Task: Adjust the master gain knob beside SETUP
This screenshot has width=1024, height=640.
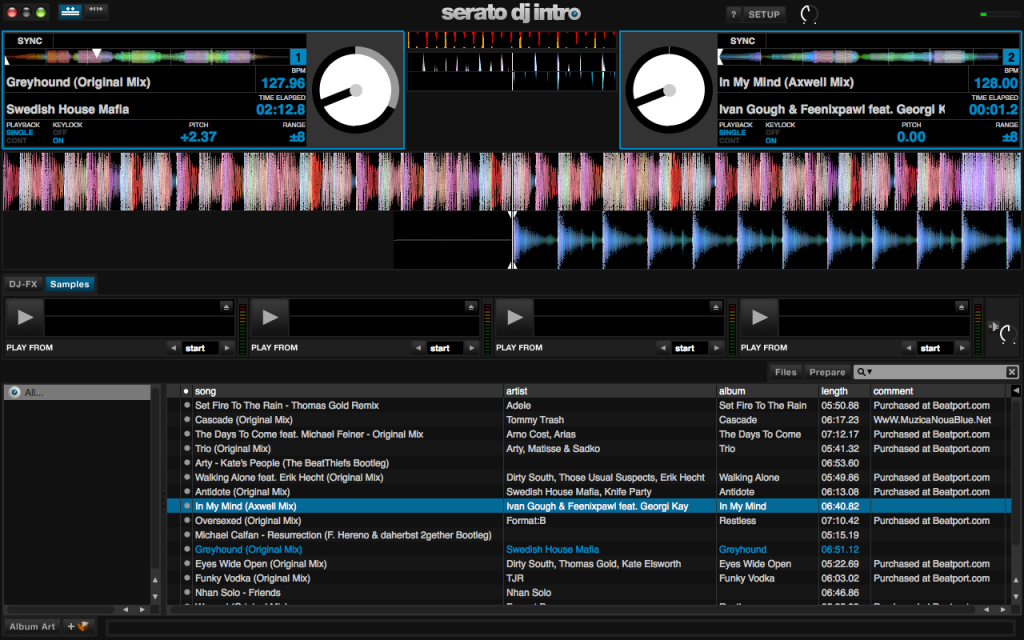Action: click(808, 14)
